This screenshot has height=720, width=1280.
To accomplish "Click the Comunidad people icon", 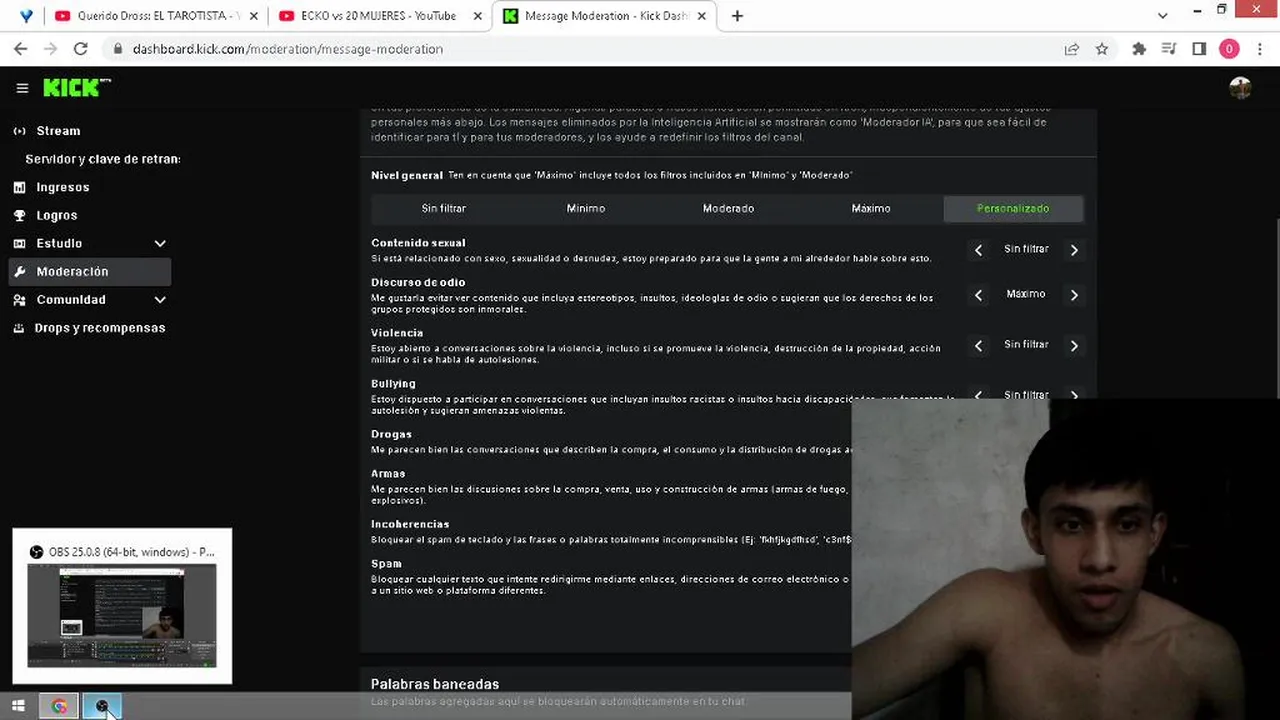I will pos(19,299).
